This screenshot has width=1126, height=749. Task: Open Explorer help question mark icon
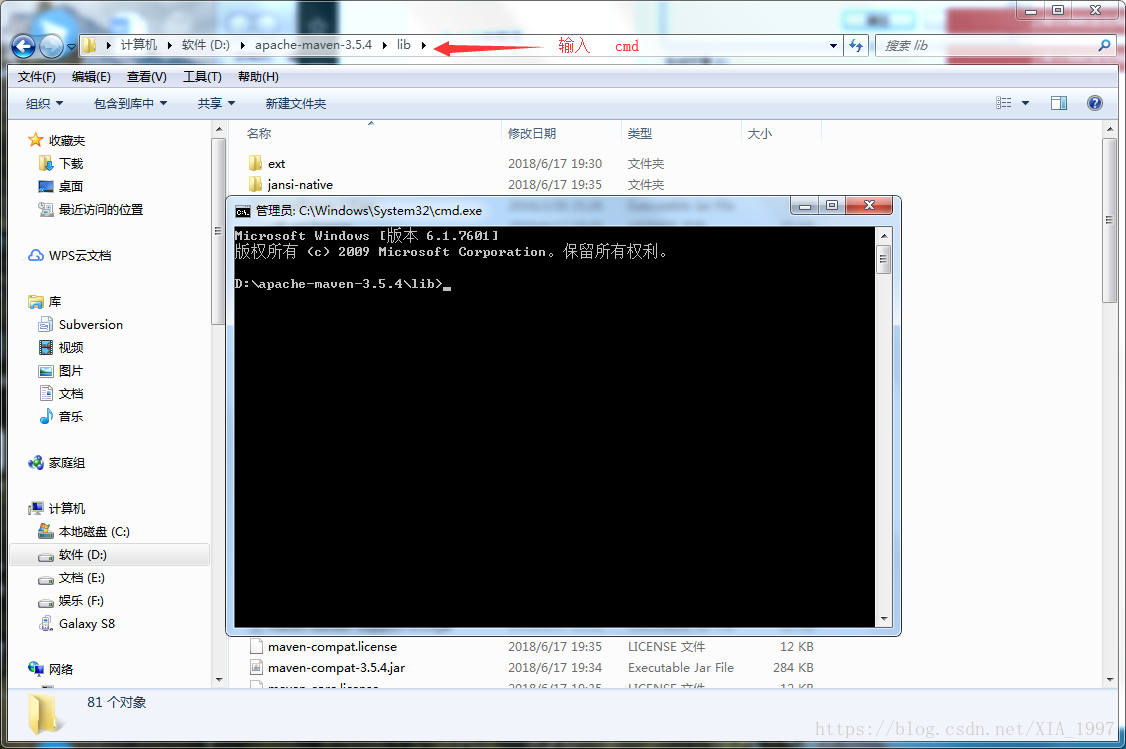(x=1094, y=103)
